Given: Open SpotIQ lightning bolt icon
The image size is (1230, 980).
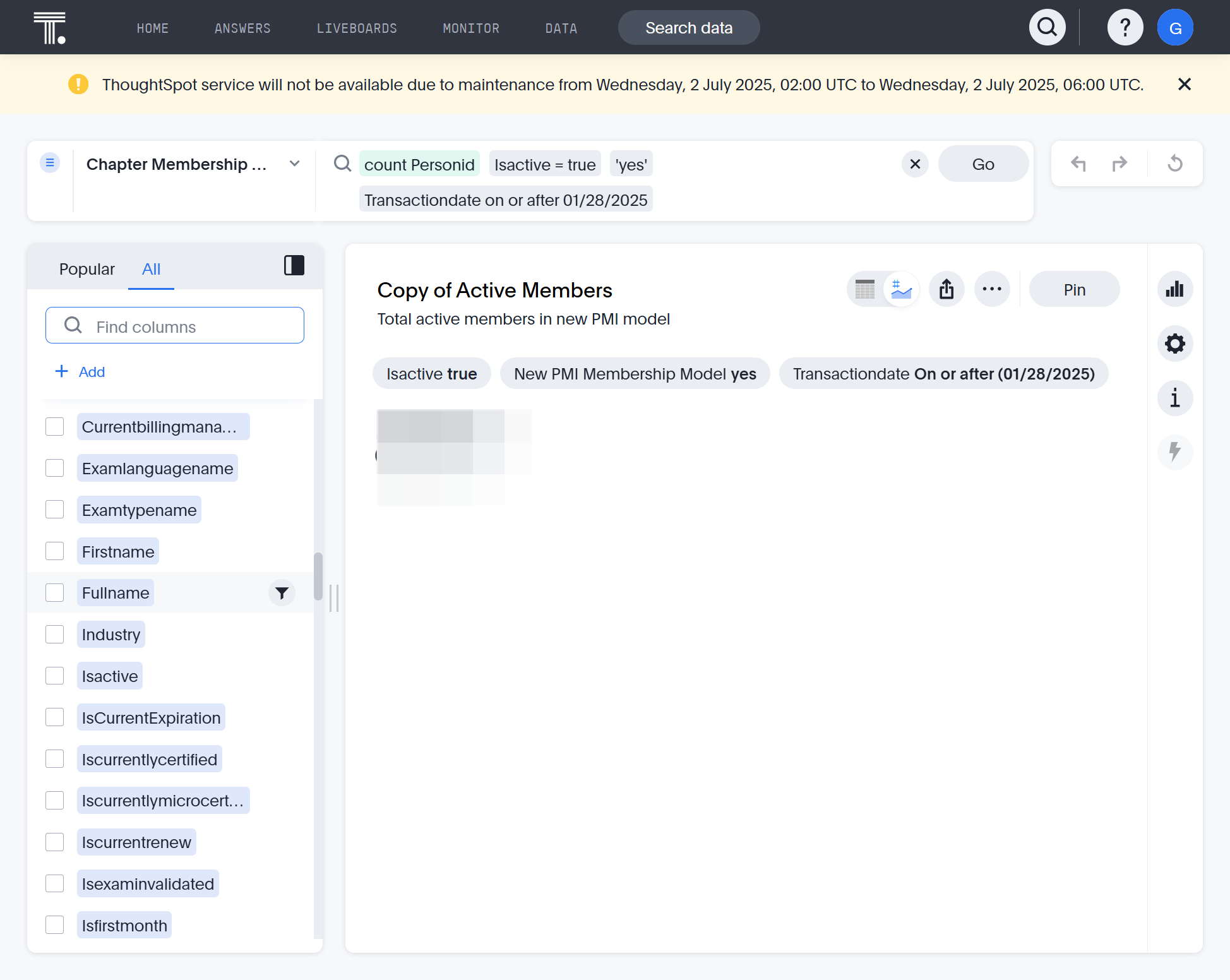Looking at the screenshot, I should pyautogui.click(x=1175, y=452).
